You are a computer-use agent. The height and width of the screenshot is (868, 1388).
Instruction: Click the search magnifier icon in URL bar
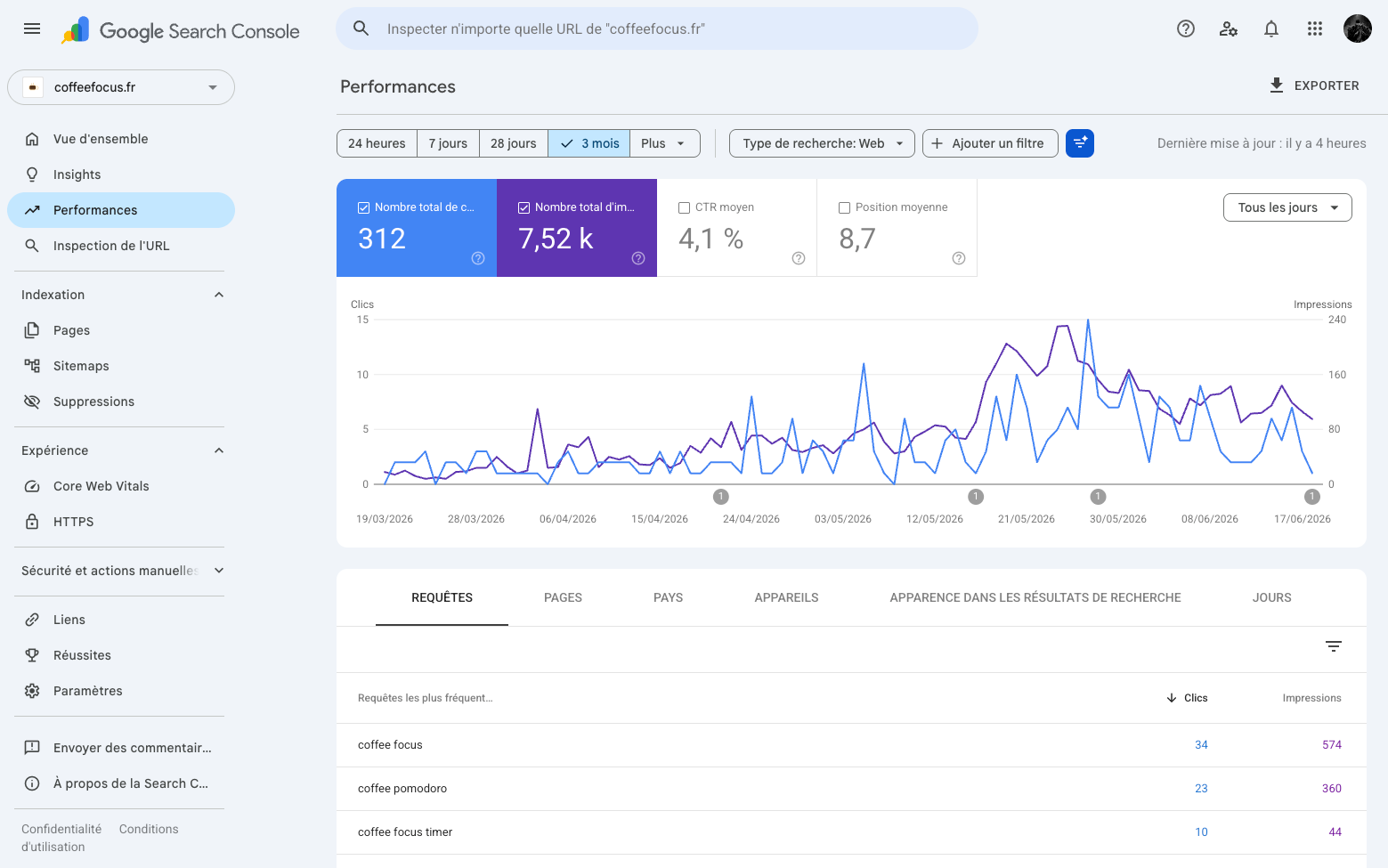pyautogui.click(x=361, y=28)
